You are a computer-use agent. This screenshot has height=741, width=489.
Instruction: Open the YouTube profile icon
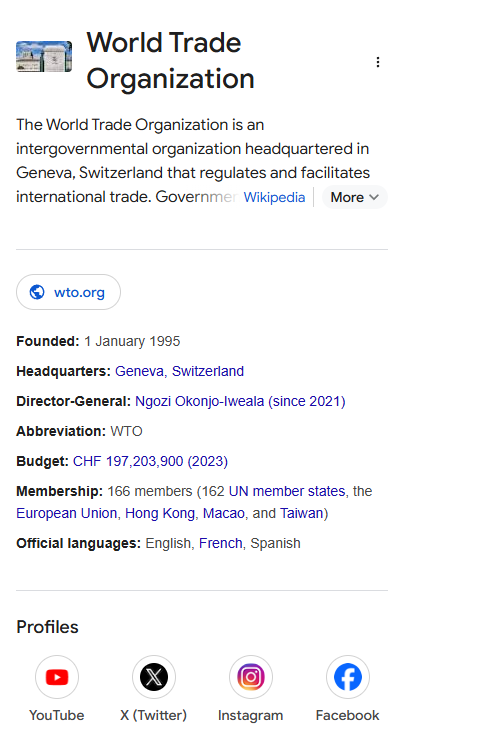click(x=57, y=677)
